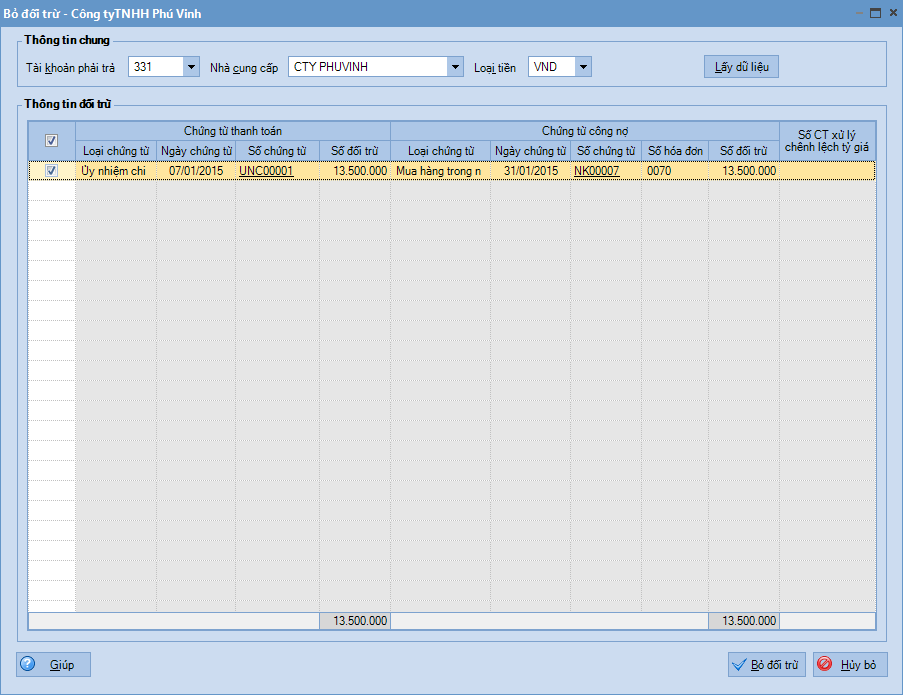Click the Giúp help button
903x695 pixels.
[x=53, y=665]
